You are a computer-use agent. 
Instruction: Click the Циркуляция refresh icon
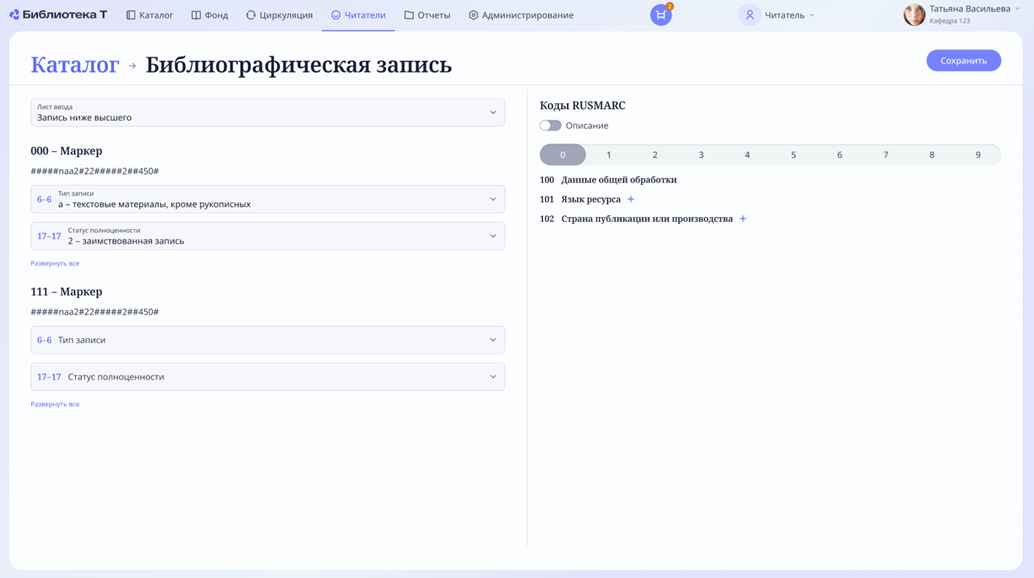[x=251, y=15]
